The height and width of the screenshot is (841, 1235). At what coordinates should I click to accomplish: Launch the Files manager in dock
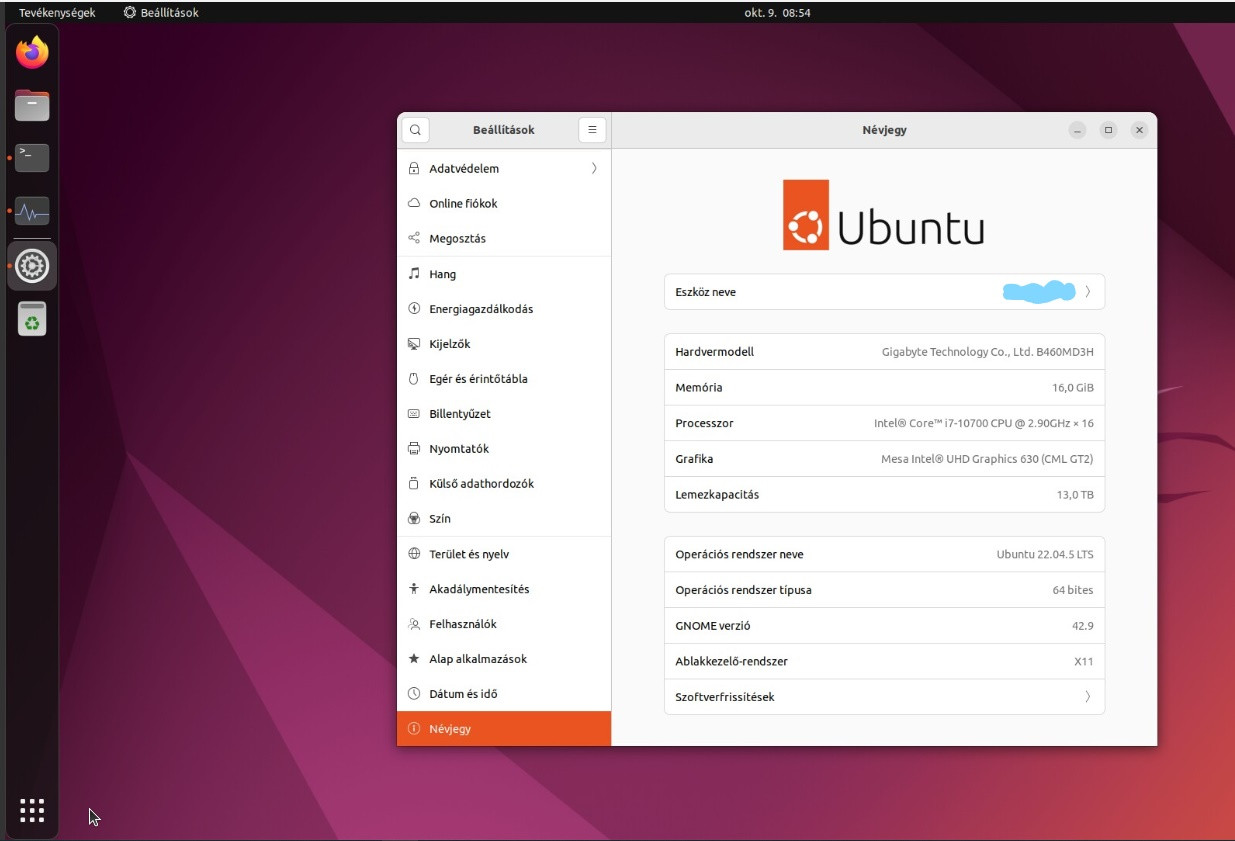point(32,105)
